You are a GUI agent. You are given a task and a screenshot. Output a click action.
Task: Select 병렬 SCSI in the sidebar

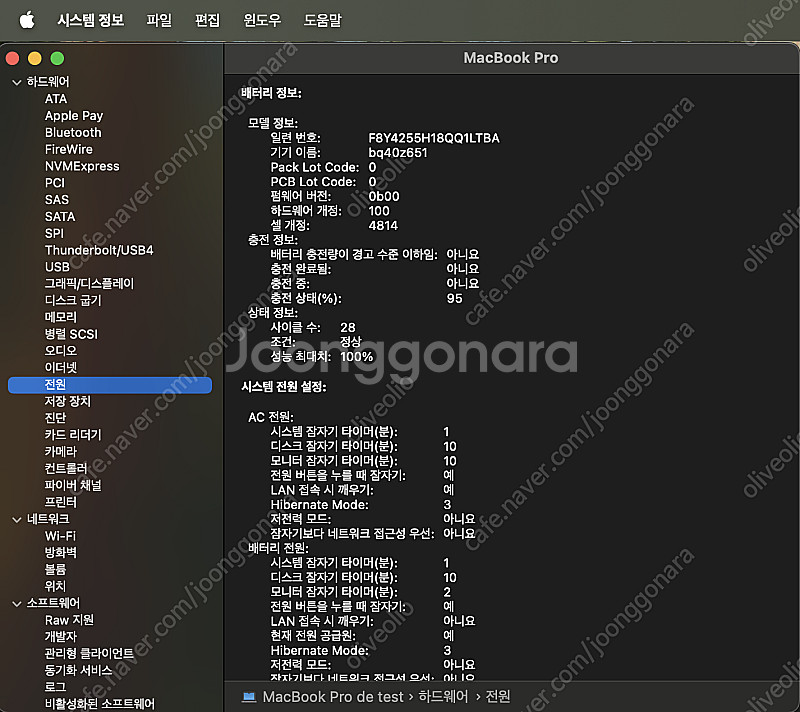pos(71,334)
